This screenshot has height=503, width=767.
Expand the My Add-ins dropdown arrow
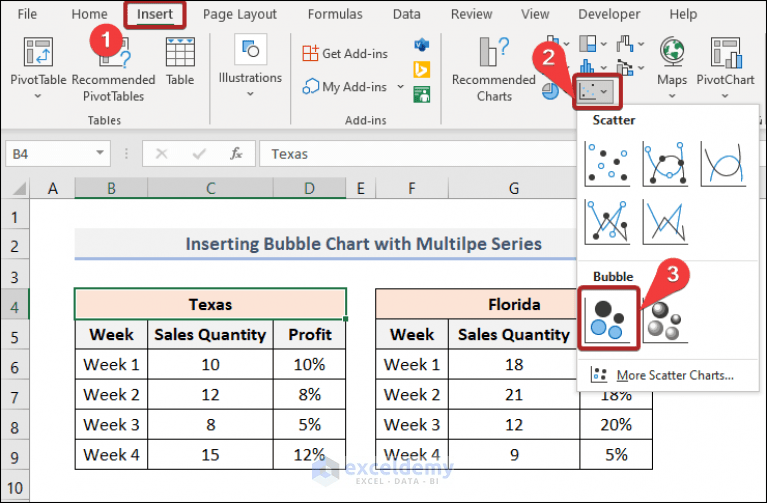coord(401,87)
